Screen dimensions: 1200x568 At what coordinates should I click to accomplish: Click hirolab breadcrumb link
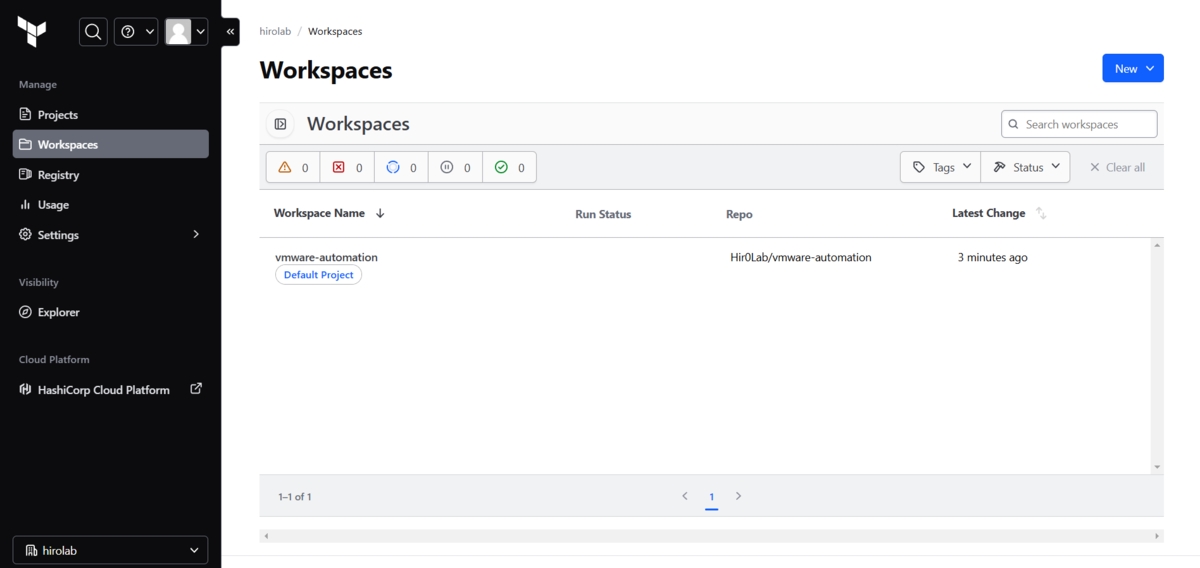[274, 31]
